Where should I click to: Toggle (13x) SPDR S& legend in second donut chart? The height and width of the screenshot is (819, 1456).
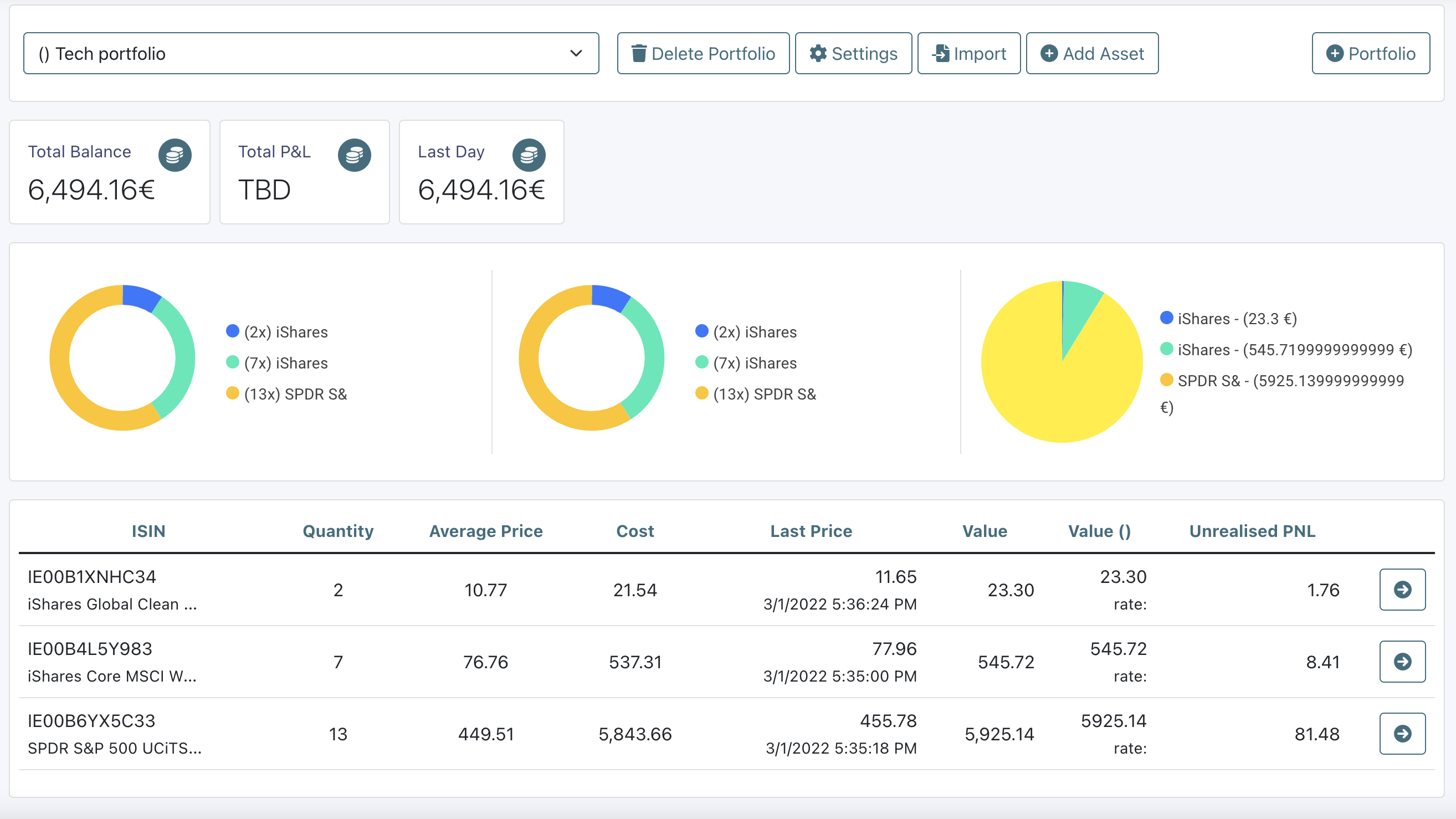pyautogui.click(x=763, y=394)
